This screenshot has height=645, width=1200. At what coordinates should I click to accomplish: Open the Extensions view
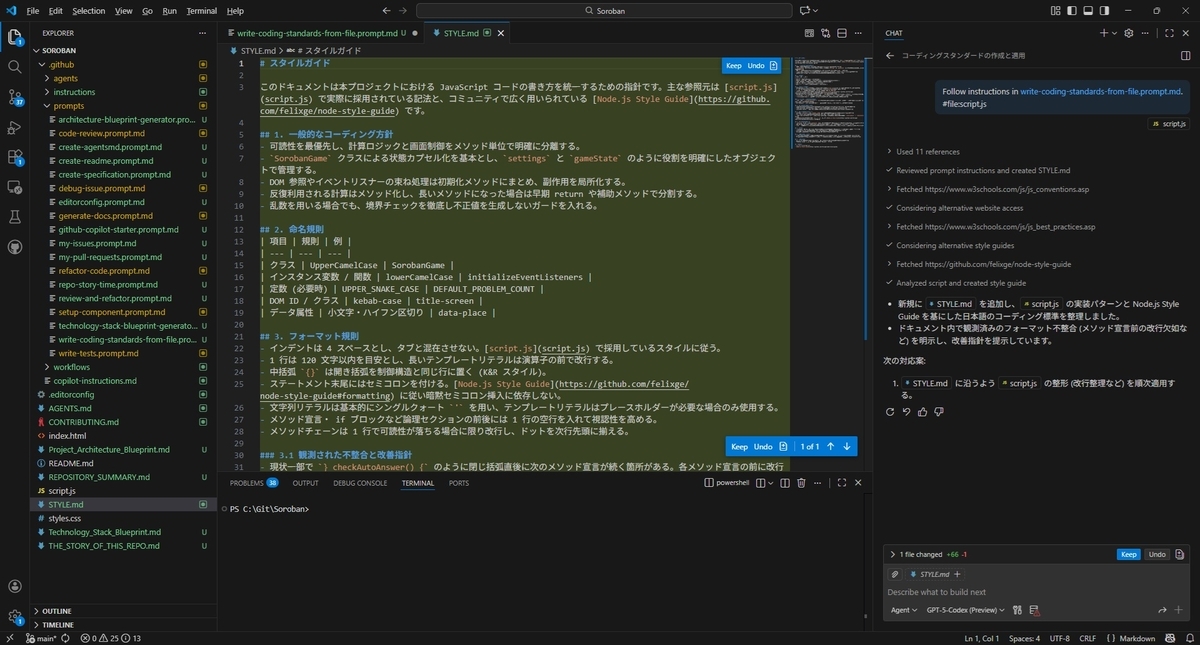15,157
